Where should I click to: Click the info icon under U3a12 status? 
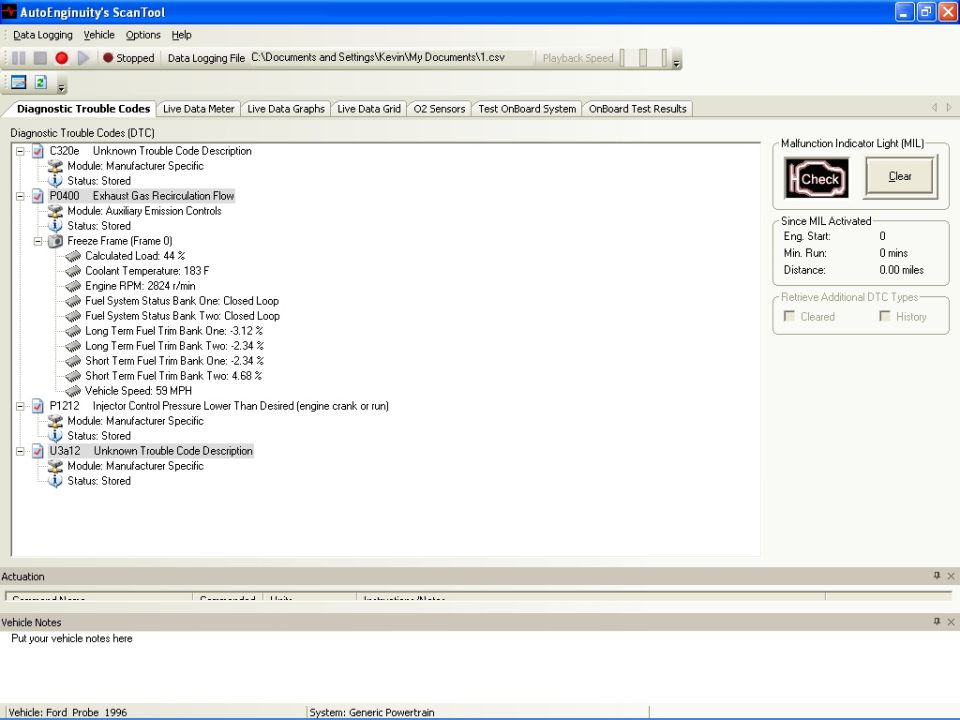coord(55,481)
